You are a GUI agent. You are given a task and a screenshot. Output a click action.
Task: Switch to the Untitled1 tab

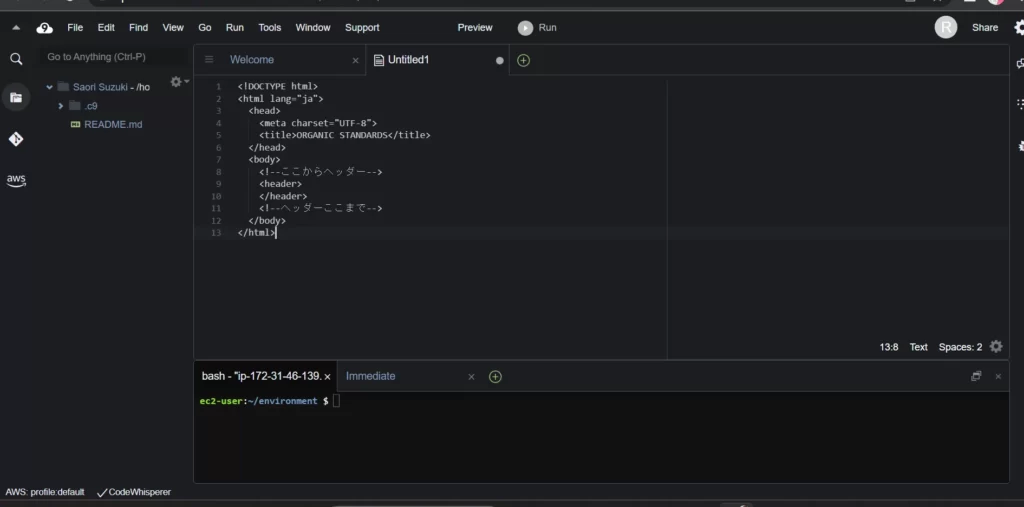(408, 59)
